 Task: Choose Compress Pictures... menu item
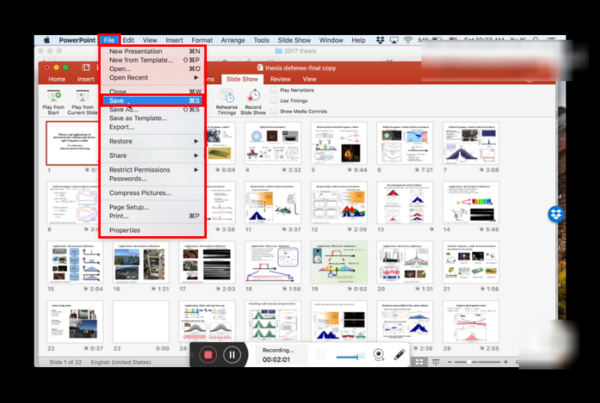point(152,193)
